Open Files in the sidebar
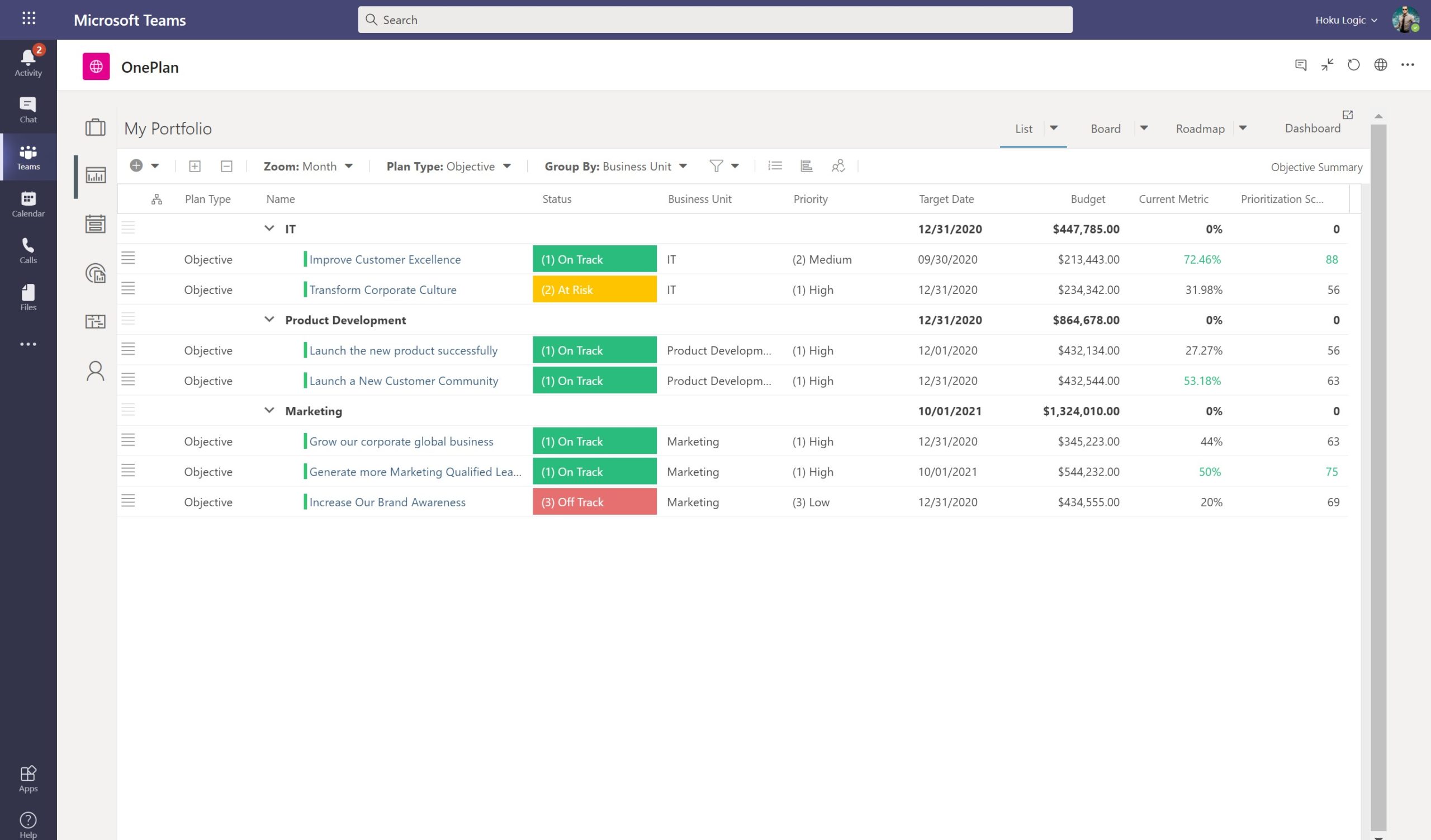Image resolution: width=1431 pixels, height=840 pixels. click(x=29, y=298)
